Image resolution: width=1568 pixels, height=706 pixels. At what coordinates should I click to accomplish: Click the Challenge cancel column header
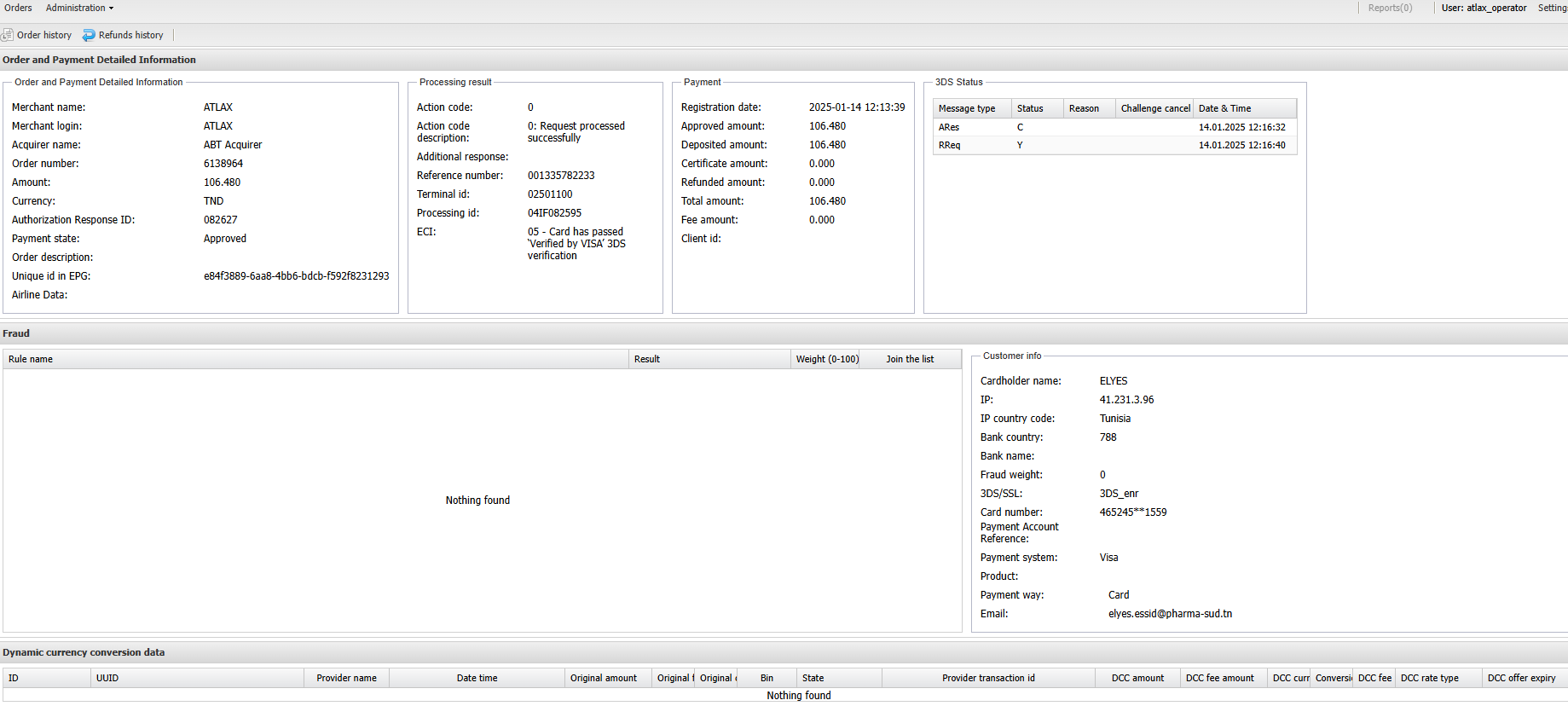(x=1154, y=108)
